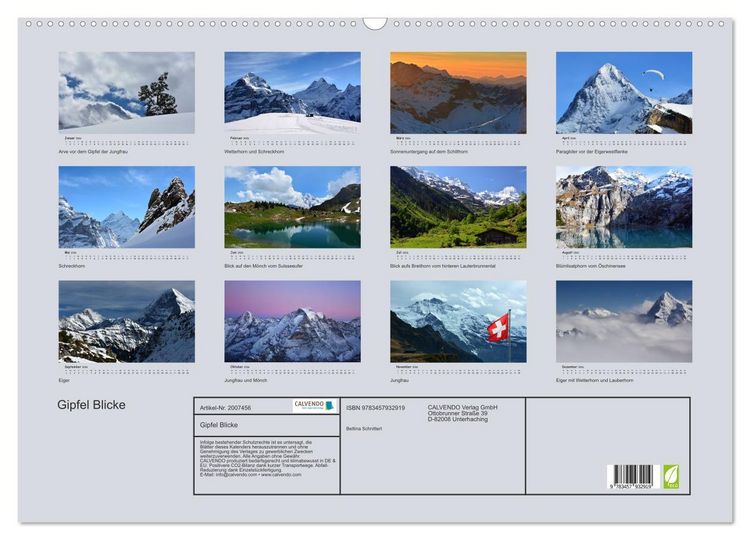This screenshot has width=750, height=540.
Task: Click caption 'Blümlisalphorn vom Öschinensee'
Action: coord(590,266)
